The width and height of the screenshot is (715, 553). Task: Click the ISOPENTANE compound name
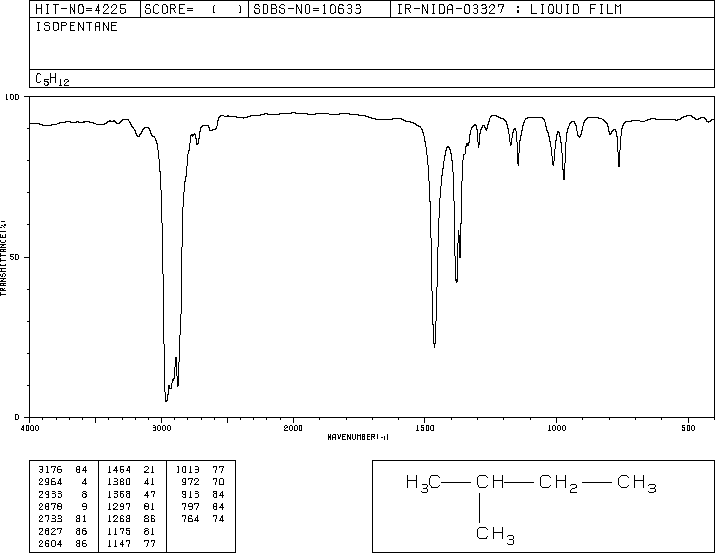(77, 26)
